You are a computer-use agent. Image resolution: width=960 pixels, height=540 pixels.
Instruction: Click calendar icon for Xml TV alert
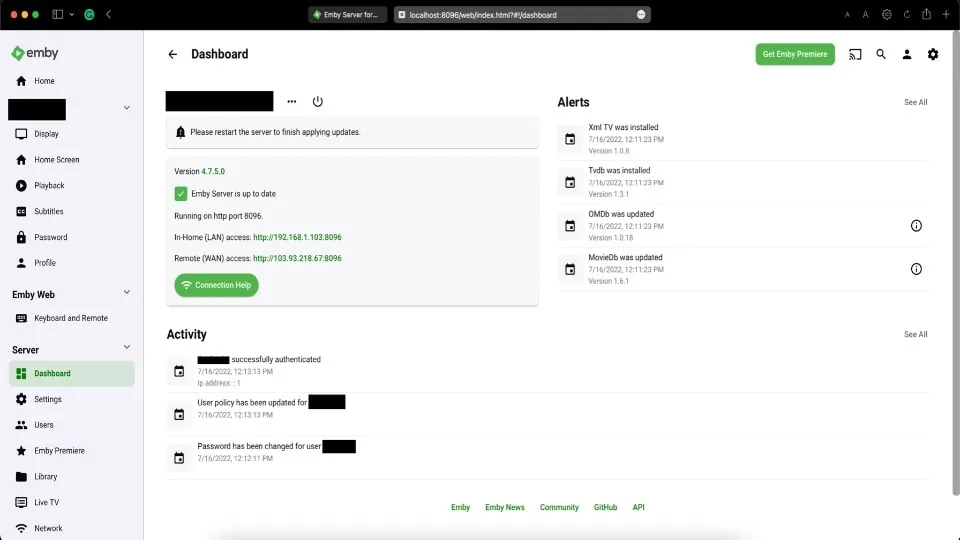click(570, 139)
